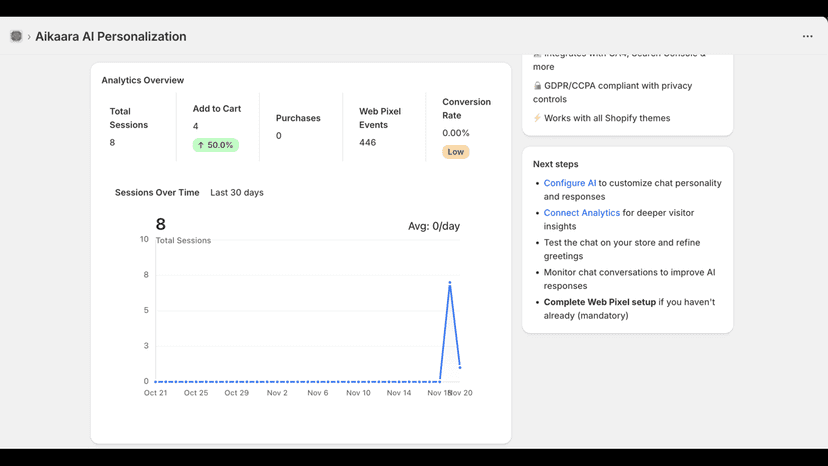Click the Aikaara AI Personalization page title
Viewport: 828px width, 466px height.
tap(111, 36)
